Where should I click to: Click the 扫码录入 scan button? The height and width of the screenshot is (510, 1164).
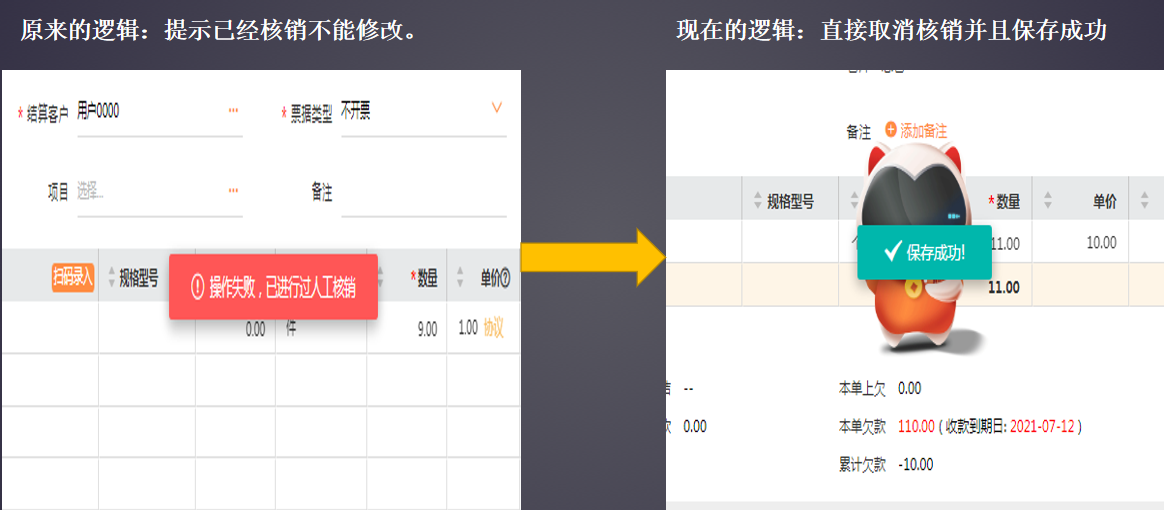[73, 278]
